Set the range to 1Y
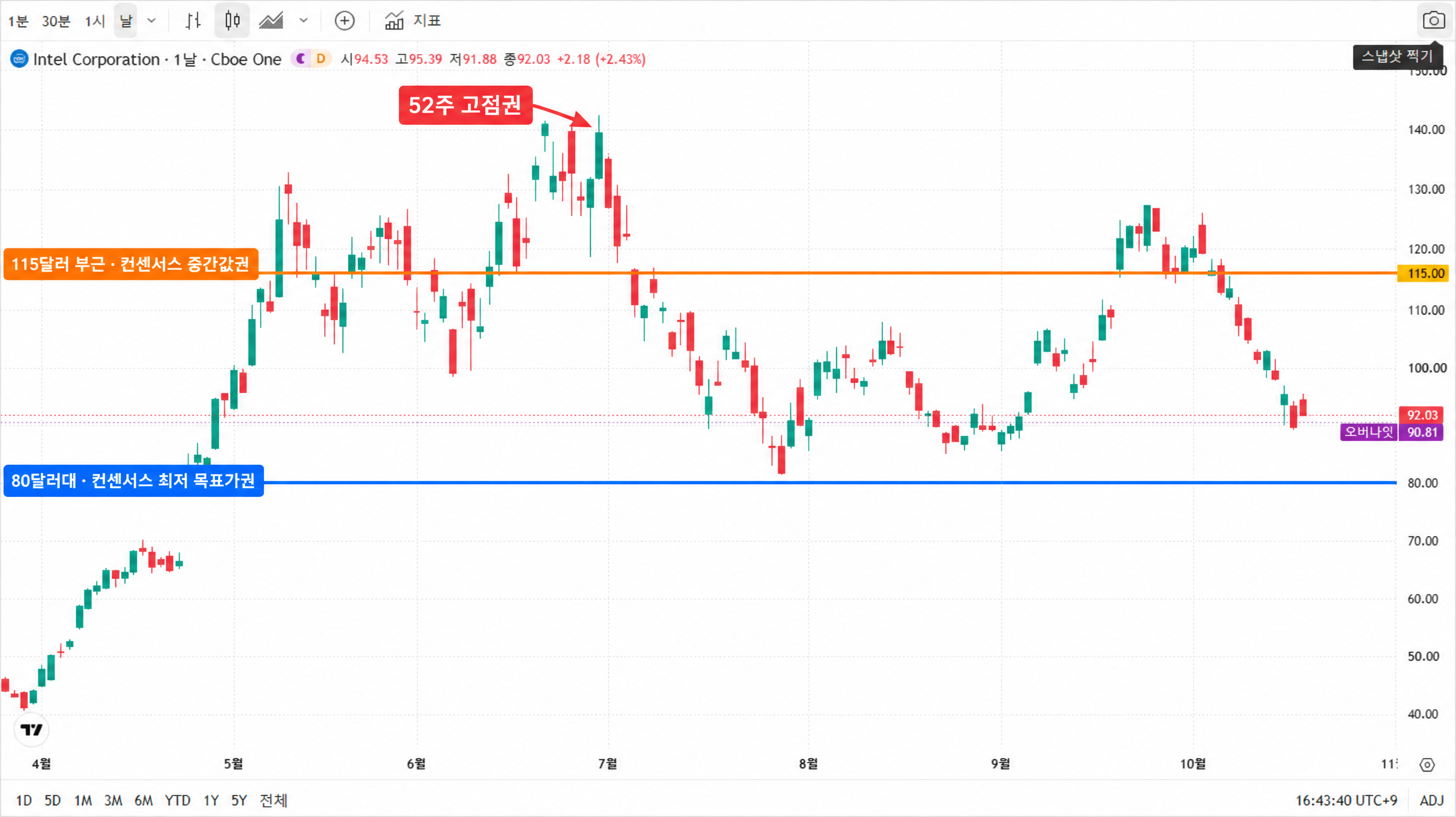 pos(211,800)
